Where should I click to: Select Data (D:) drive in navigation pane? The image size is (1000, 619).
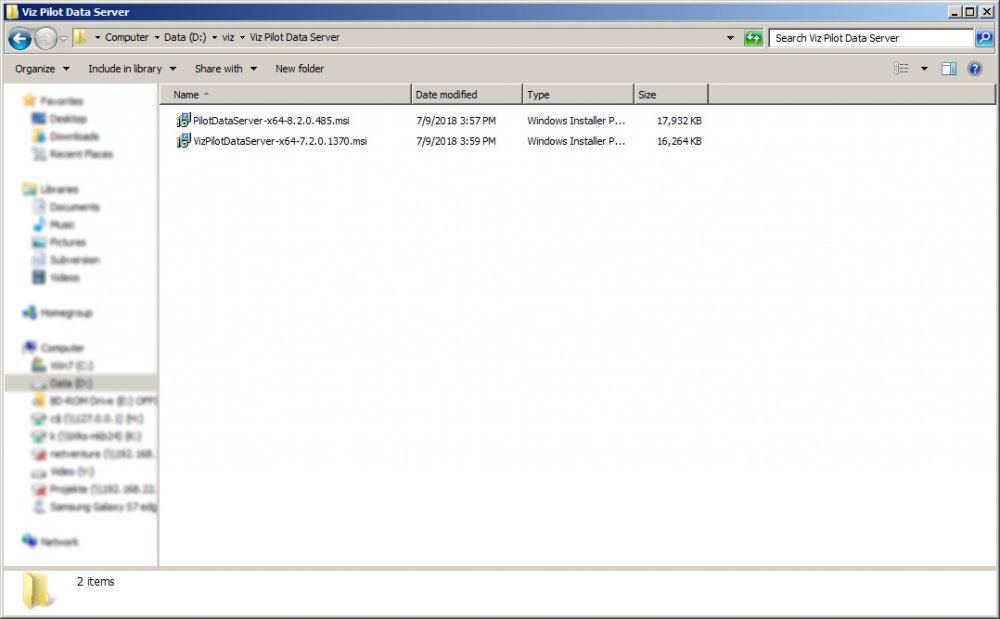[x=70, y=383]
